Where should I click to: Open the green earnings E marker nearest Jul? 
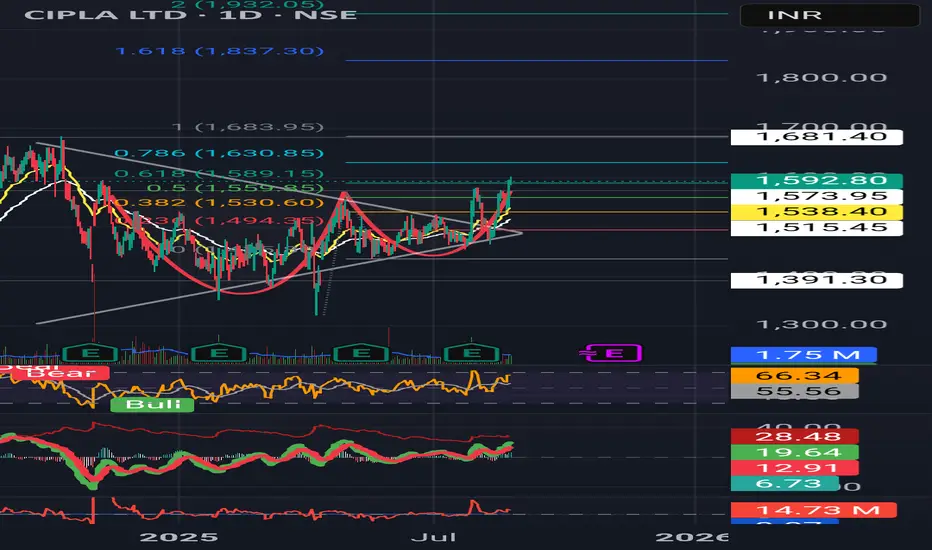[x=471, y=353]
